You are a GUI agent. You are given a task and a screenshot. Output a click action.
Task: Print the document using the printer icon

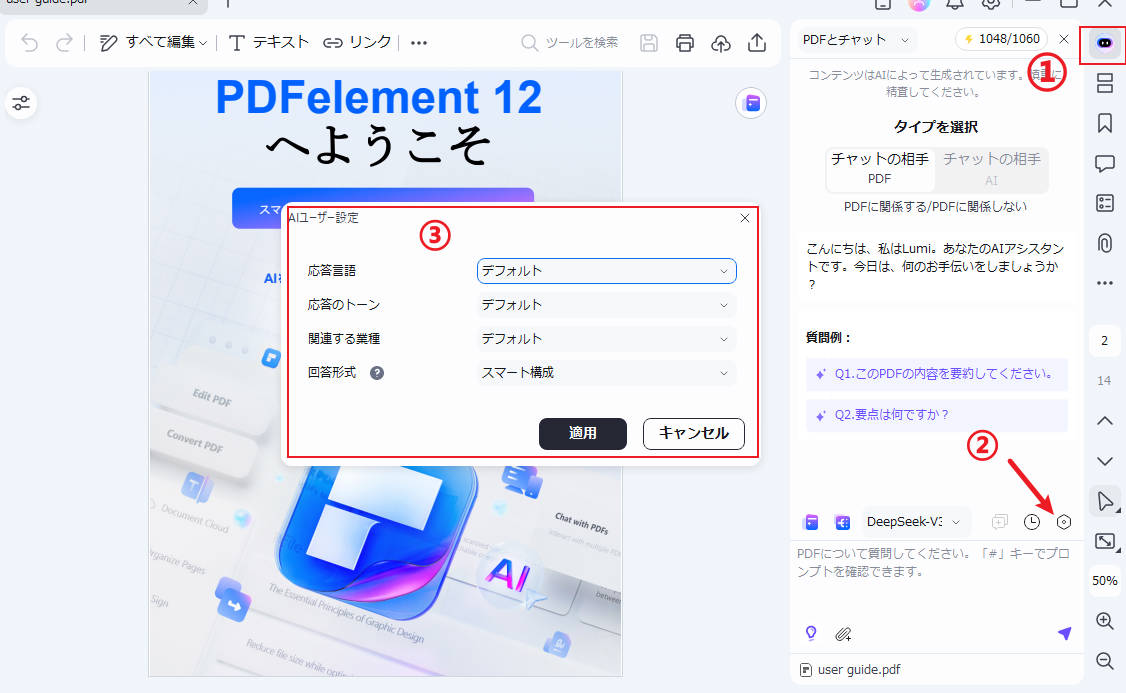click(x=685, y=43)
